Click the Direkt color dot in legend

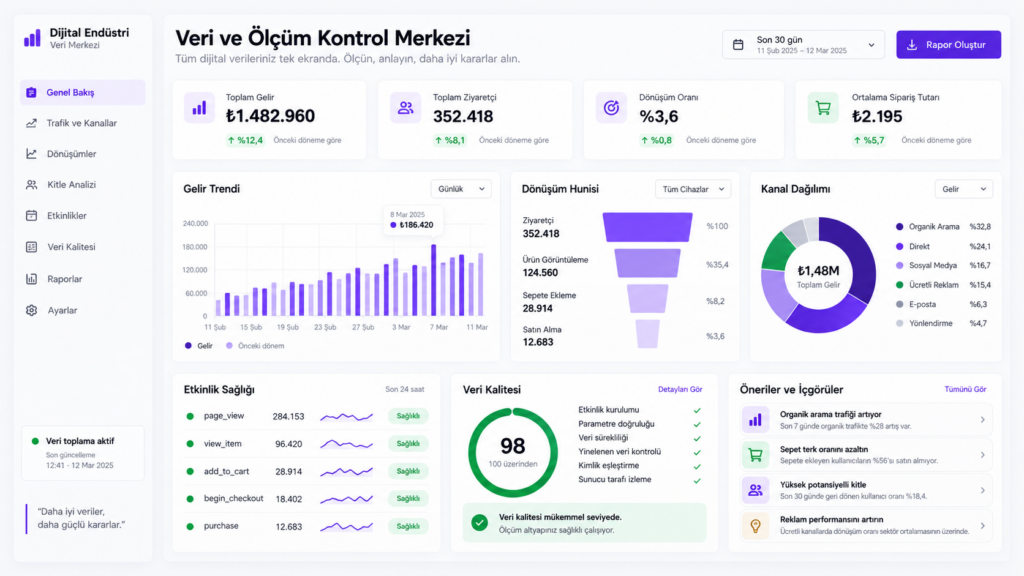tap(899, 246)
